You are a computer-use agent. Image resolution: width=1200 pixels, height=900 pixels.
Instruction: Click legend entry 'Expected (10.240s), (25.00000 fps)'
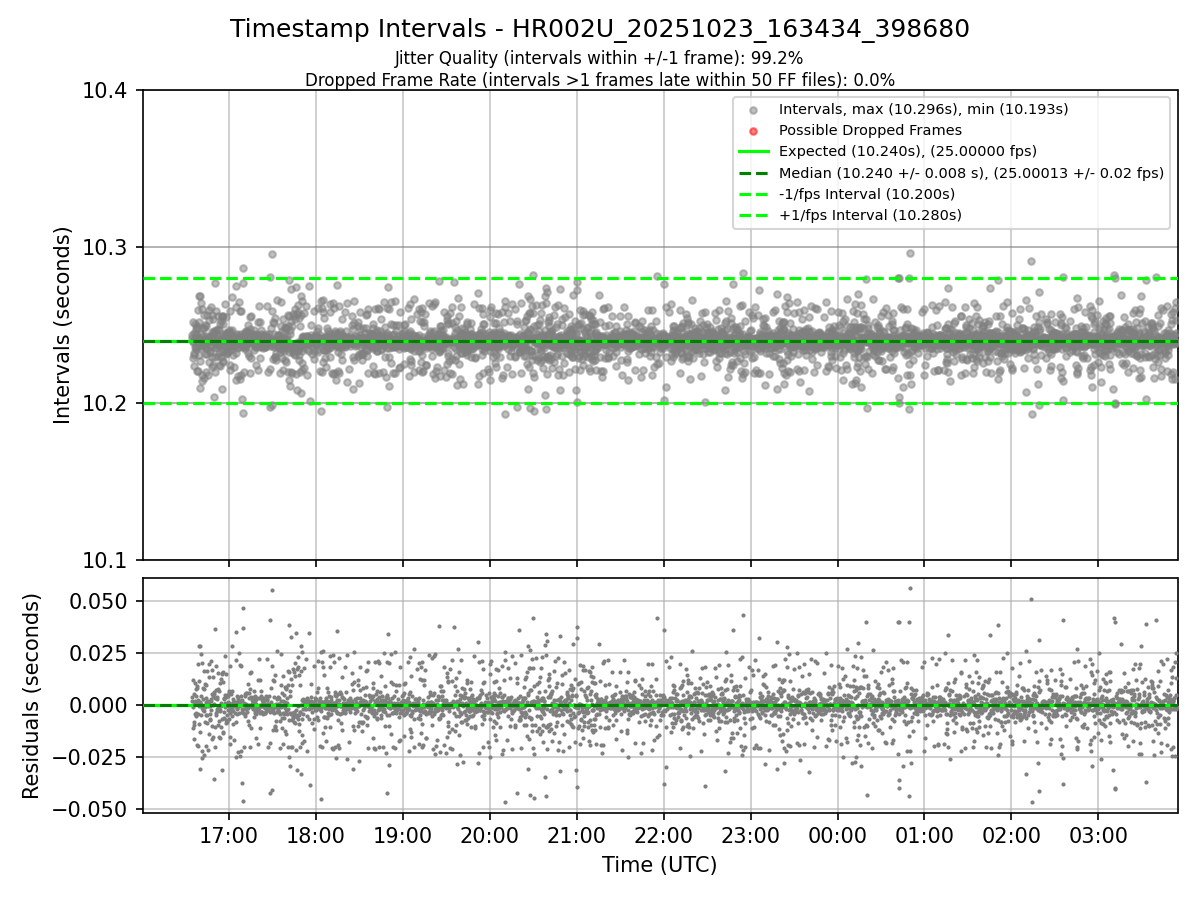[x=908, y=151]
